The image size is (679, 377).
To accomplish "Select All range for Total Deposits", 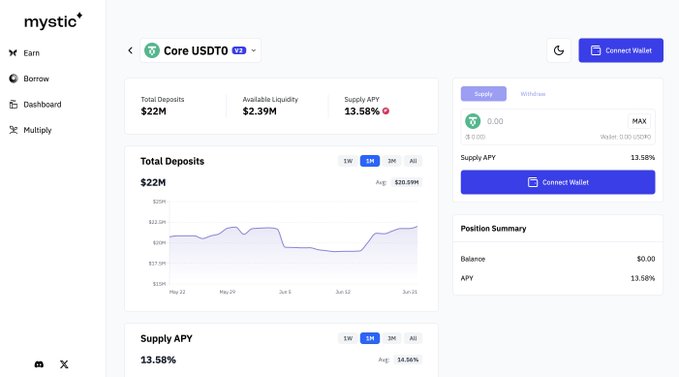I will coord(413,161).
